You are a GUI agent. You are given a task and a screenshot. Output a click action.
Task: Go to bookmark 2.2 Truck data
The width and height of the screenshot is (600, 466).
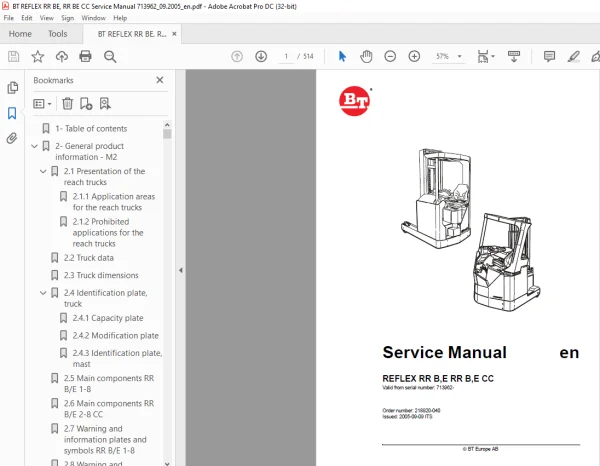[89, 258]
